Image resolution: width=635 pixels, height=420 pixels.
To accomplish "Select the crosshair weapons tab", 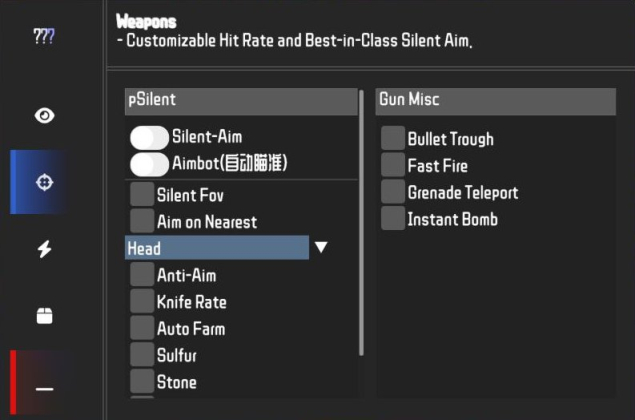I will [x=44, y=182].
